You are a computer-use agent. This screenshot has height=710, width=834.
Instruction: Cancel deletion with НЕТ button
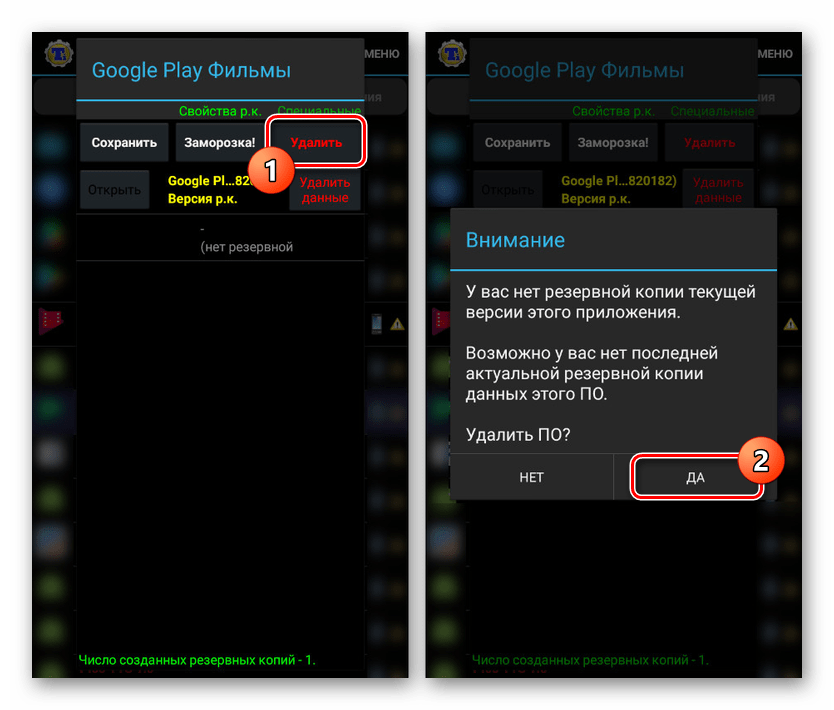pyautogui.click(x=531, y=478)
